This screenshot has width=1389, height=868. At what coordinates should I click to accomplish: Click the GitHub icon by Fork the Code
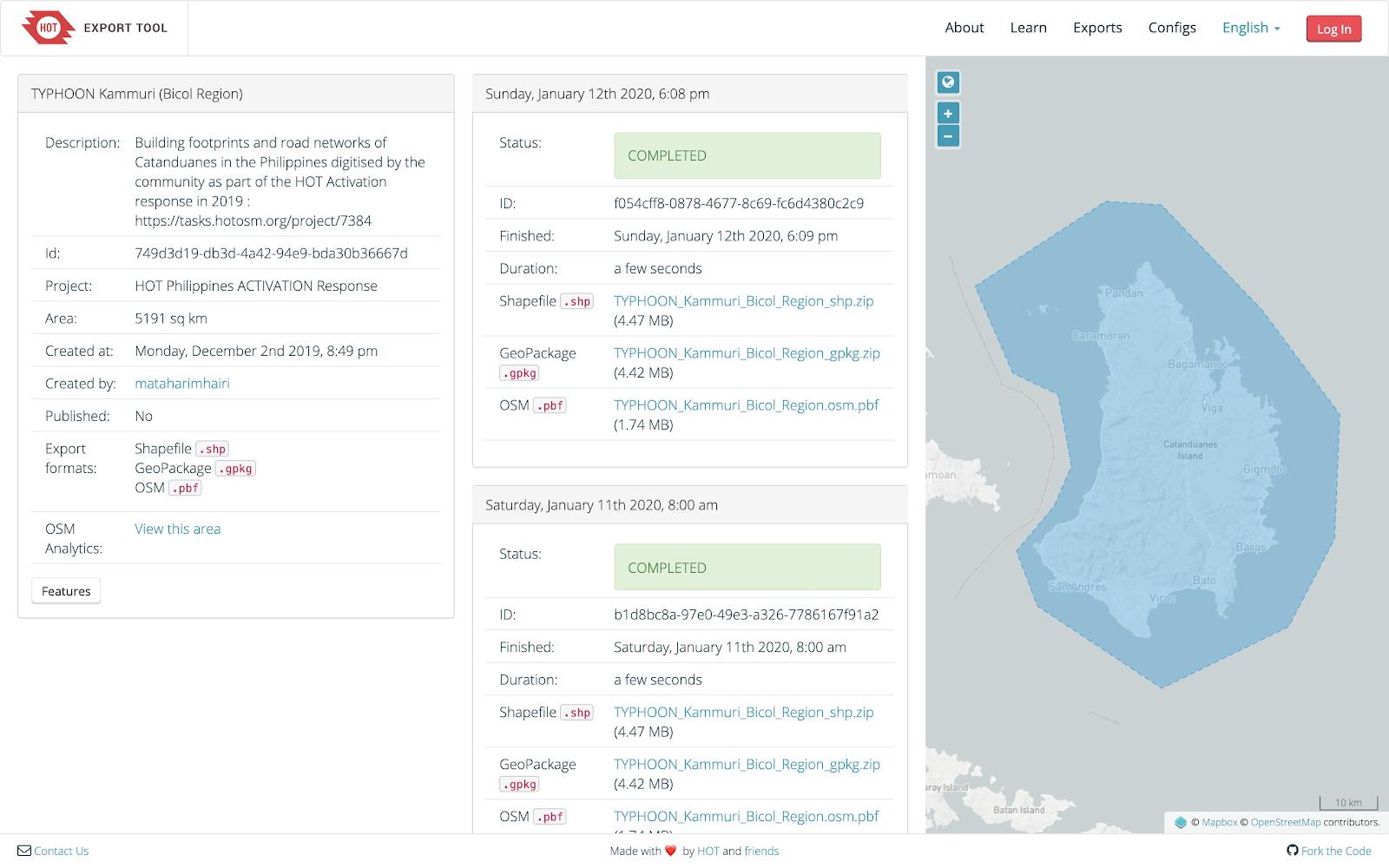pos(1293,851)
